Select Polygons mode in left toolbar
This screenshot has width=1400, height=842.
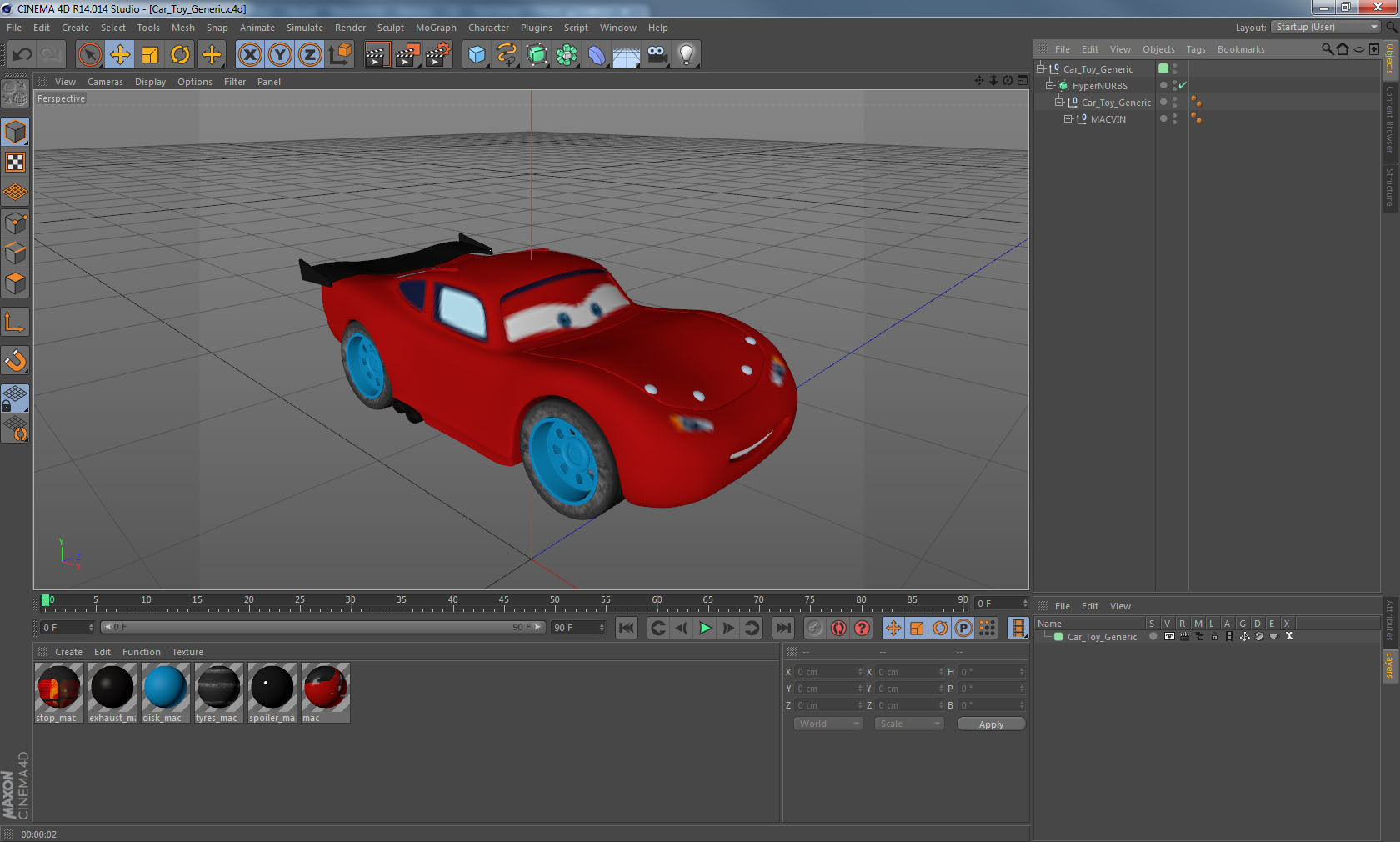[x=15, y=283]
